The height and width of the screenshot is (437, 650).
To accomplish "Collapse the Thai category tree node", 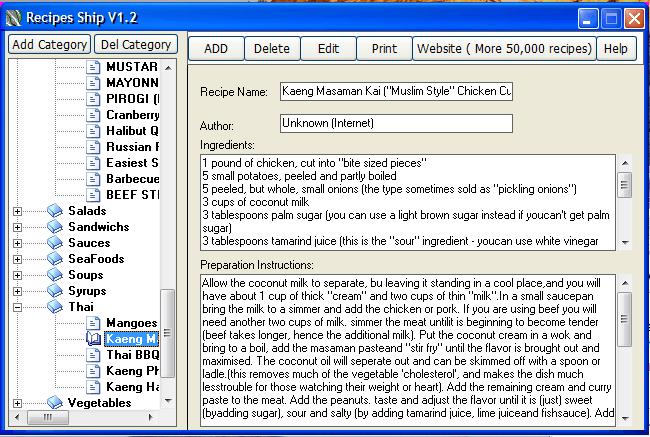I will coord(17,307).
